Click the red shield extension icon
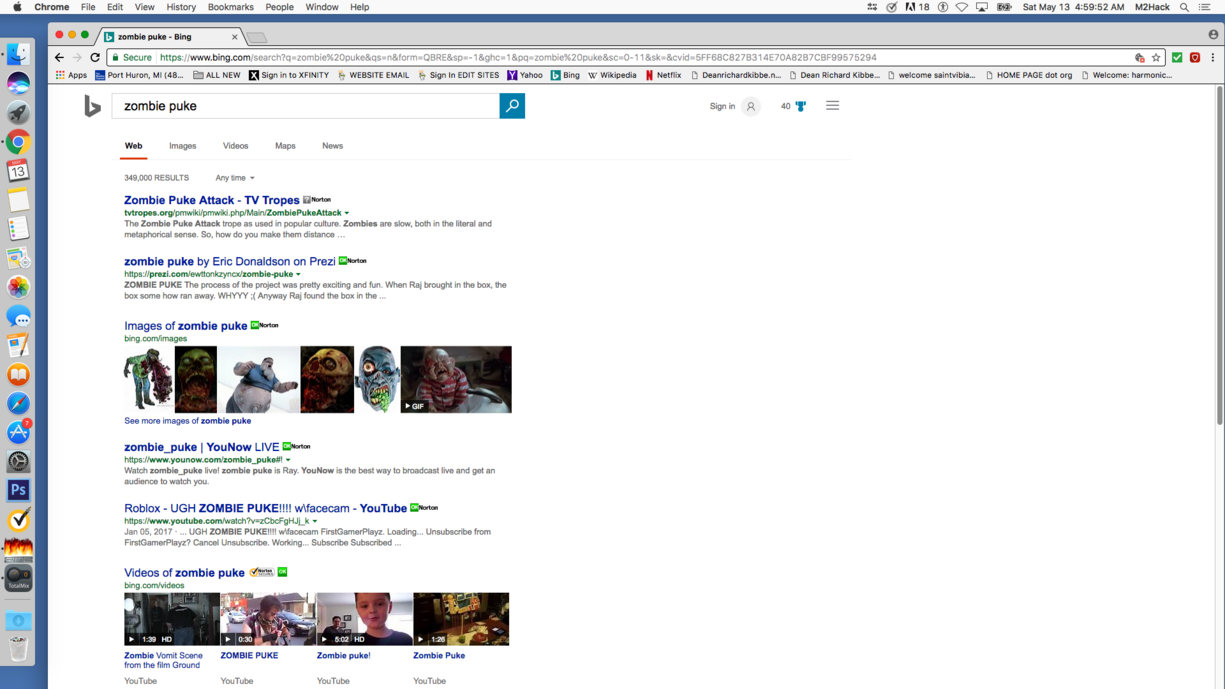Viewport: 1225px width, 689px height. coord(1195,58)
